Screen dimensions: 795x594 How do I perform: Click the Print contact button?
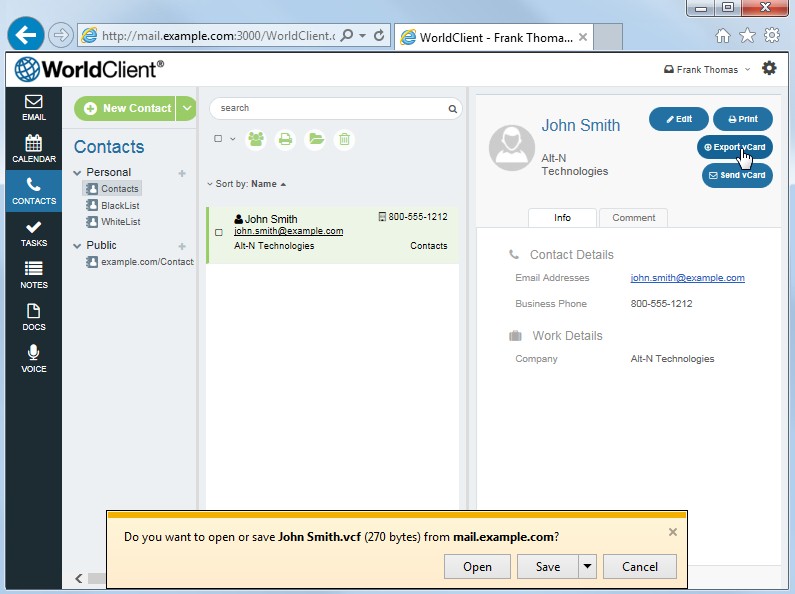click(743, 119)
